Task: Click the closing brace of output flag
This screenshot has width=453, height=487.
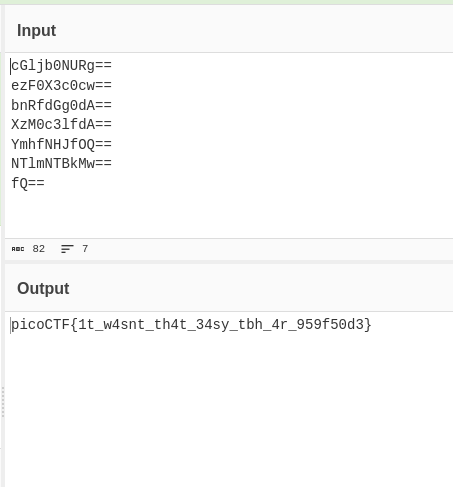Action: [367, 325]
